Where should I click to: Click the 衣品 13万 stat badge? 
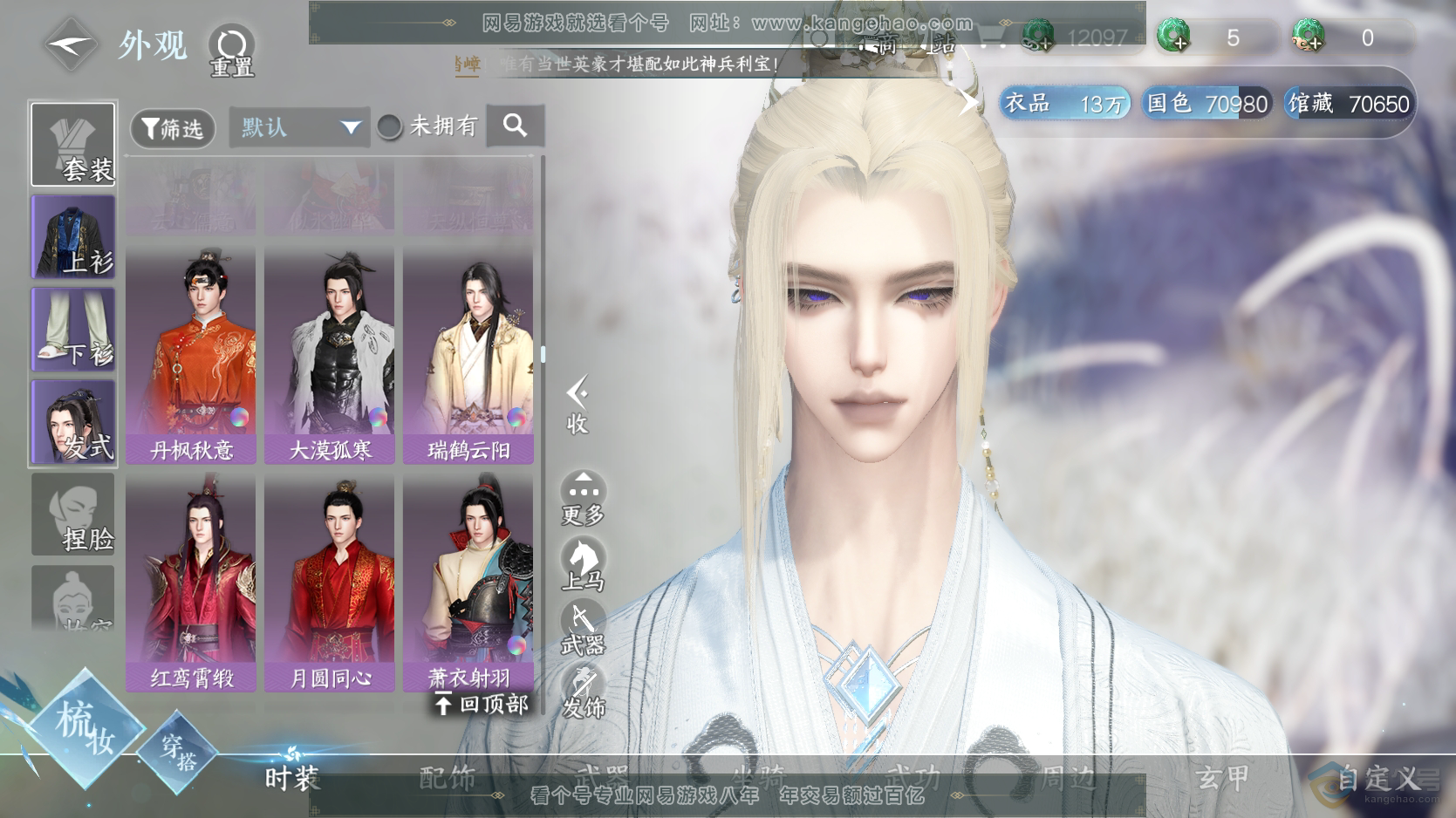point(1065,104)
